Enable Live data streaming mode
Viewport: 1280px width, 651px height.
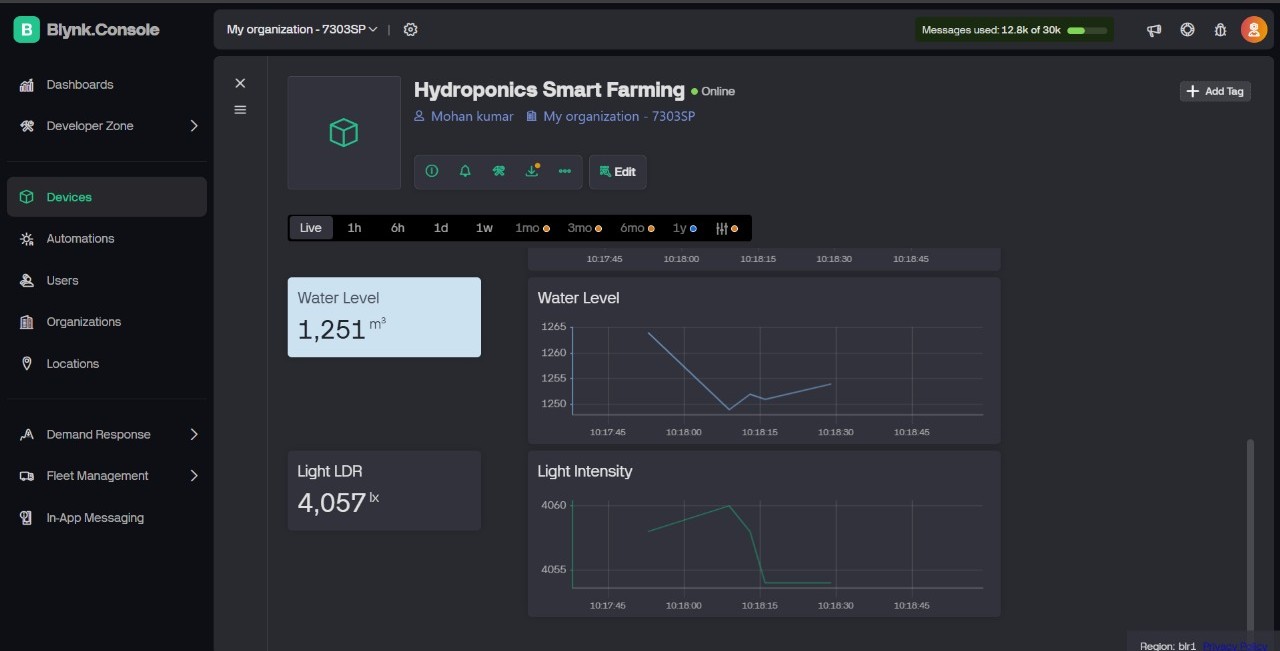pos(310,228)
